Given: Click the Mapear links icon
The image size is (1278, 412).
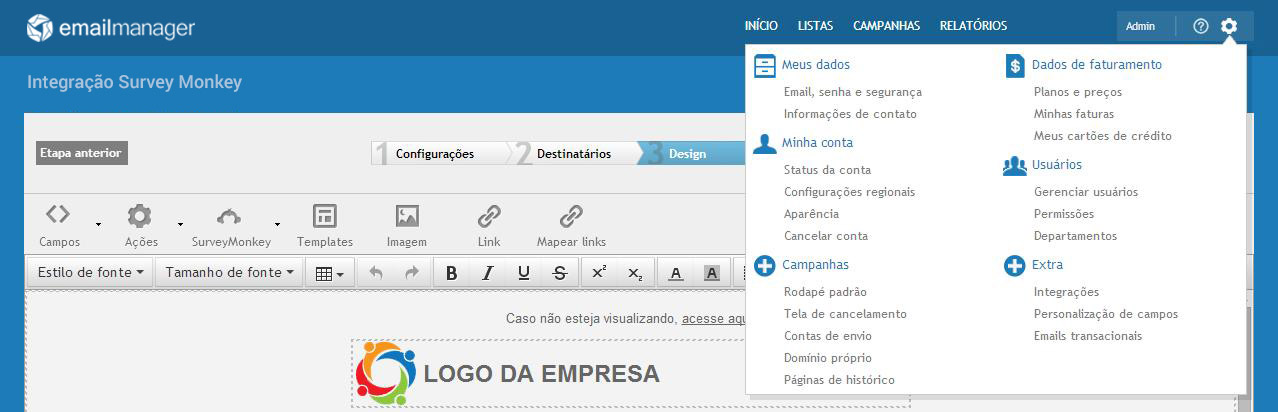Looking at the screenshot, I should click(x=571, y=217).
